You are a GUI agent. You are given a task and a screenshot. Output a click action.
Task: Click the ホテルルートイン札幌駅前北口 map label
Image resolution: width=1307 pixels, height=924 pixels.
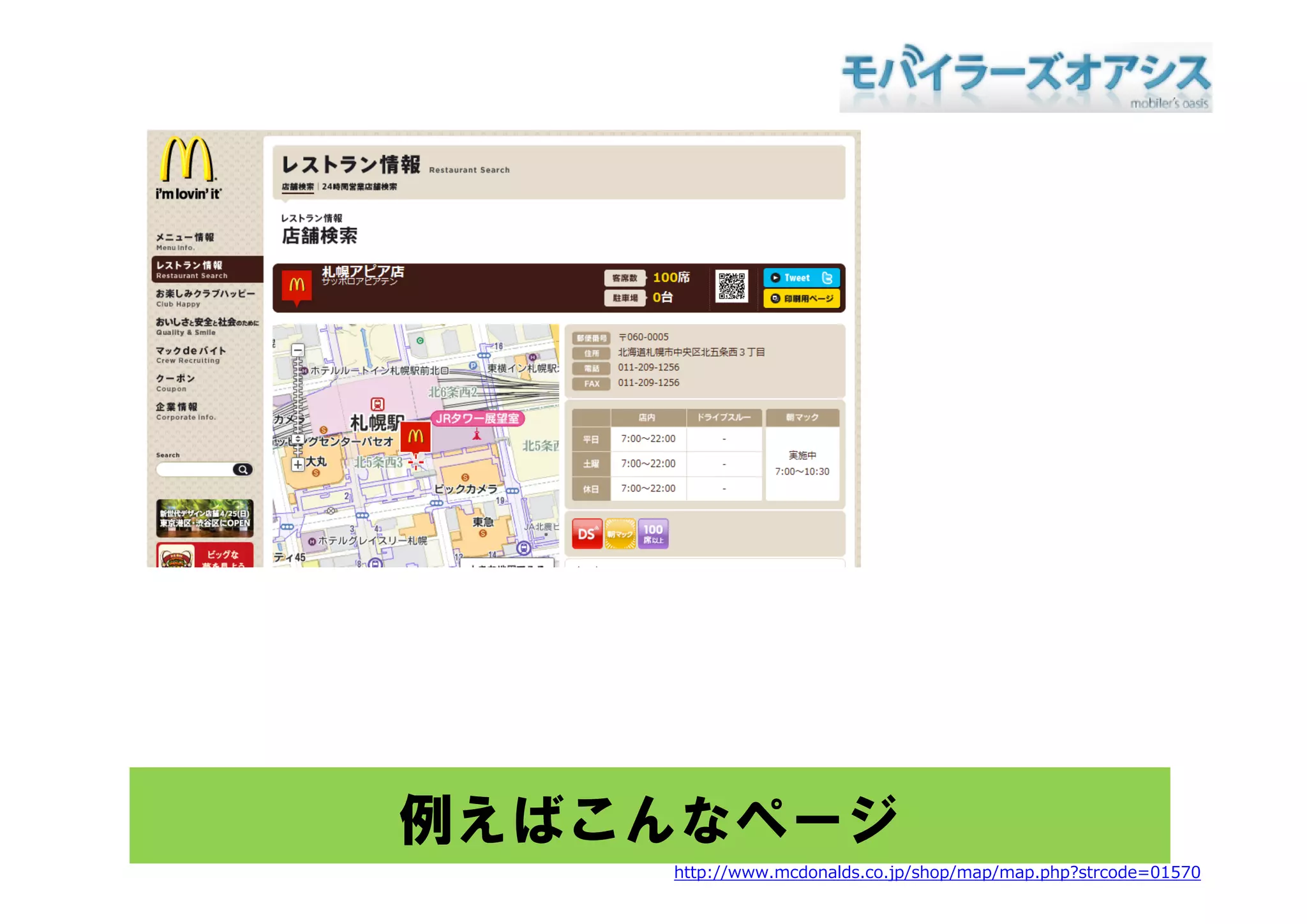click(379, 371)
